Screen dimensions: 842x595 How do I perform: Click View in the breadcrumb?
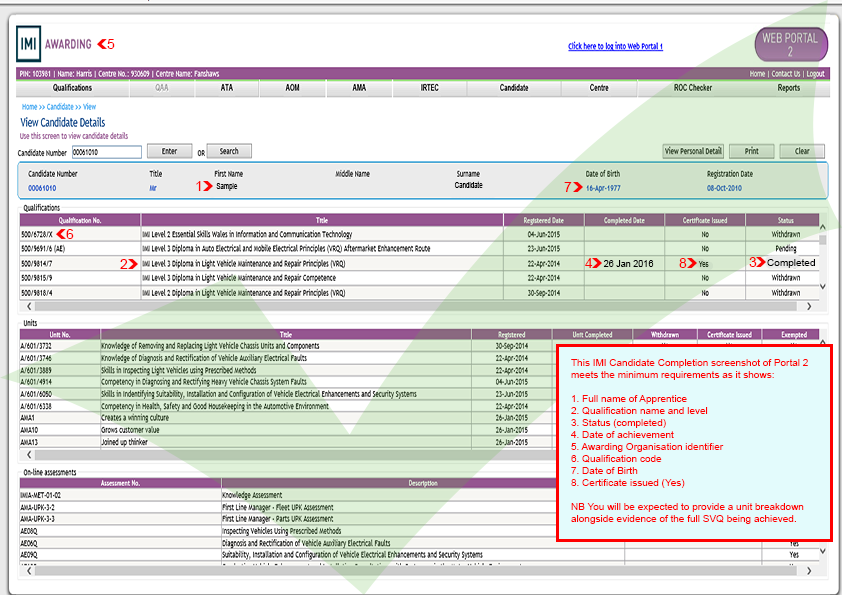[x=90, y=107]
